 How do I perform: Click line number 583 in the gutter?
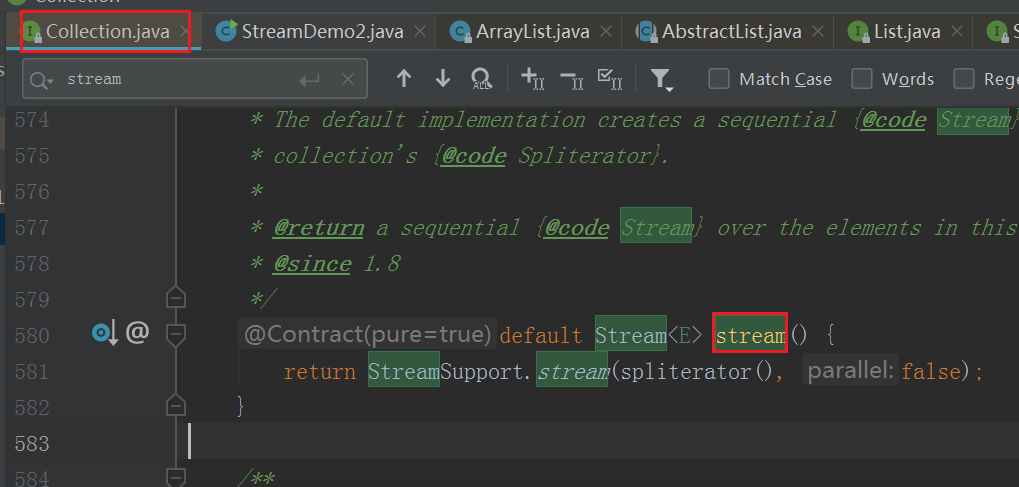click(32, 443)
